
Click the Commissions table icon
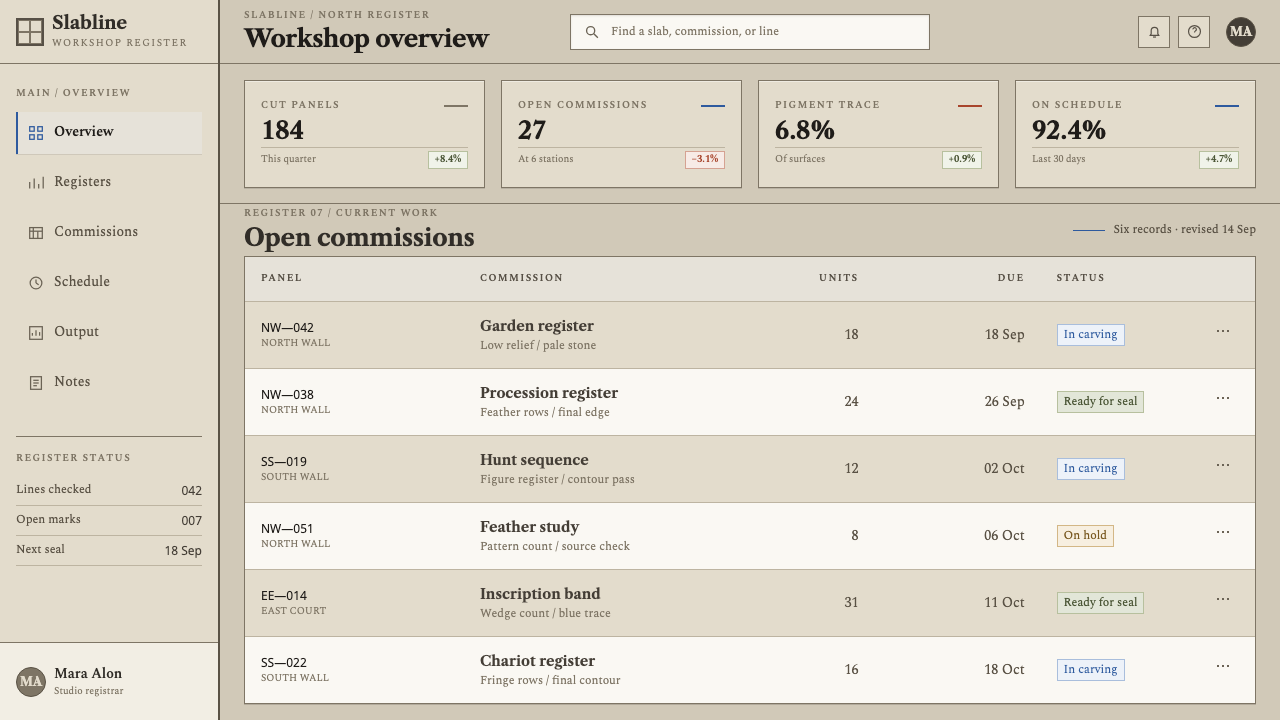36,233
